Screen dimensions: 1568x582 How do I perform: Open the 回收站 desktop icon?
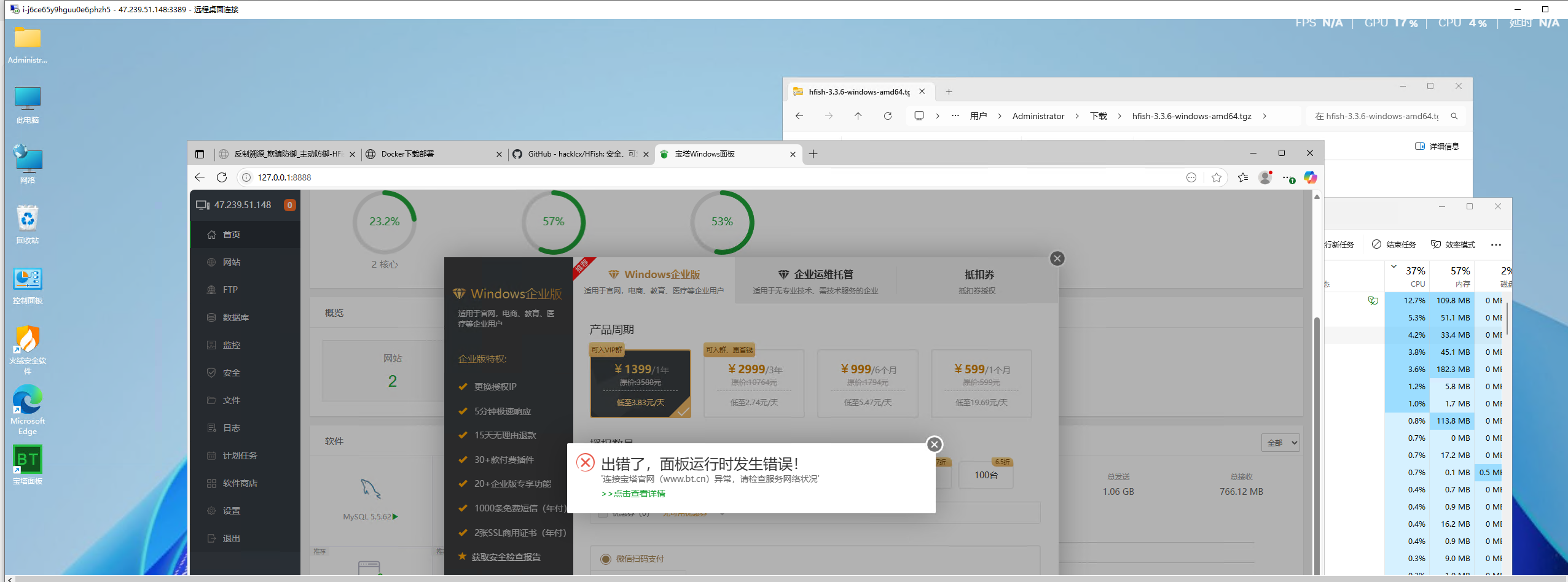point(28,224)
